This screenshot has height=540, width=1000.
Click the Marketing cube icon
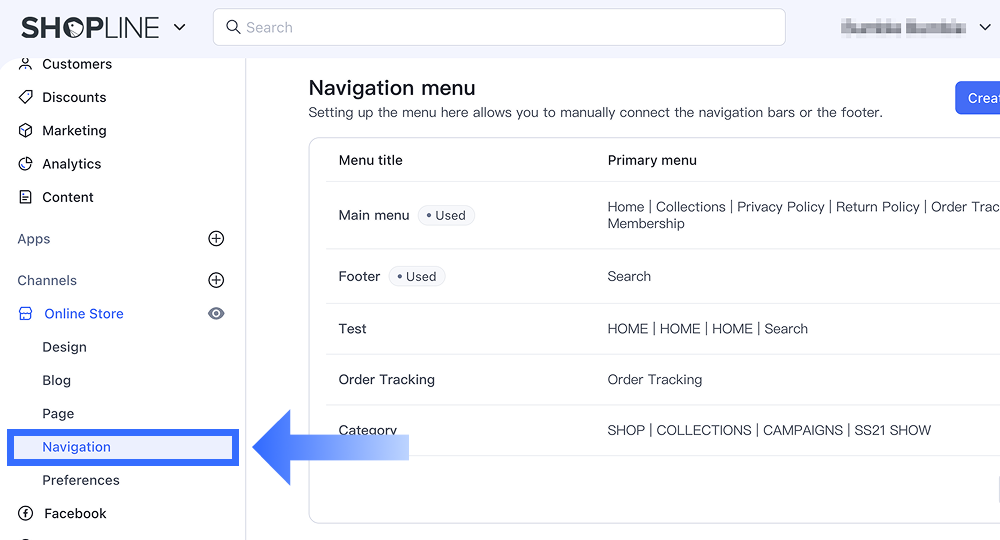[x=26, y=131]
